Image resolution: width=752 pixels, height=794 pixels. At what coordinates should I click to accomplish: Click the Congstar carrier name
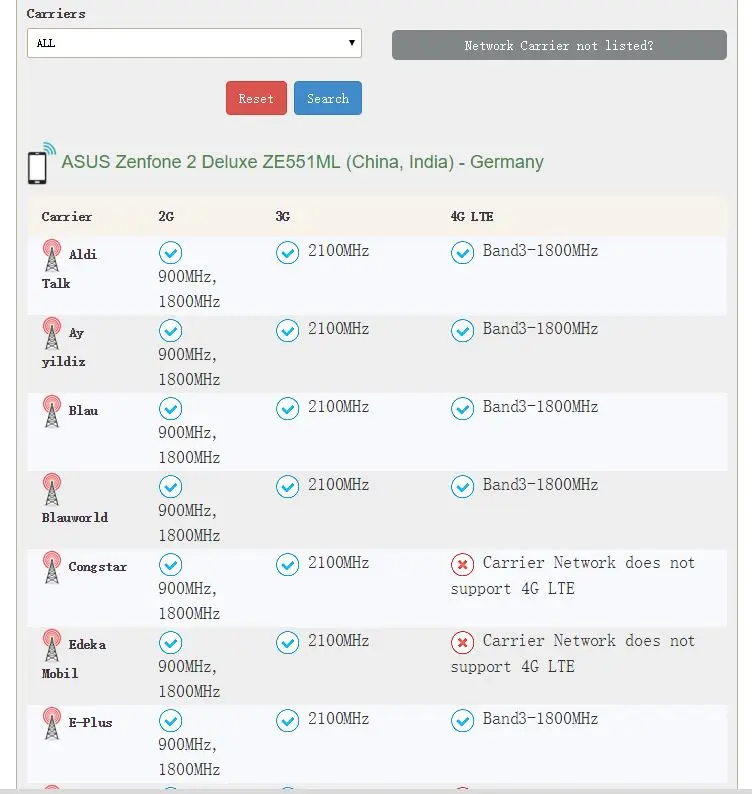(x=98, y=567)
